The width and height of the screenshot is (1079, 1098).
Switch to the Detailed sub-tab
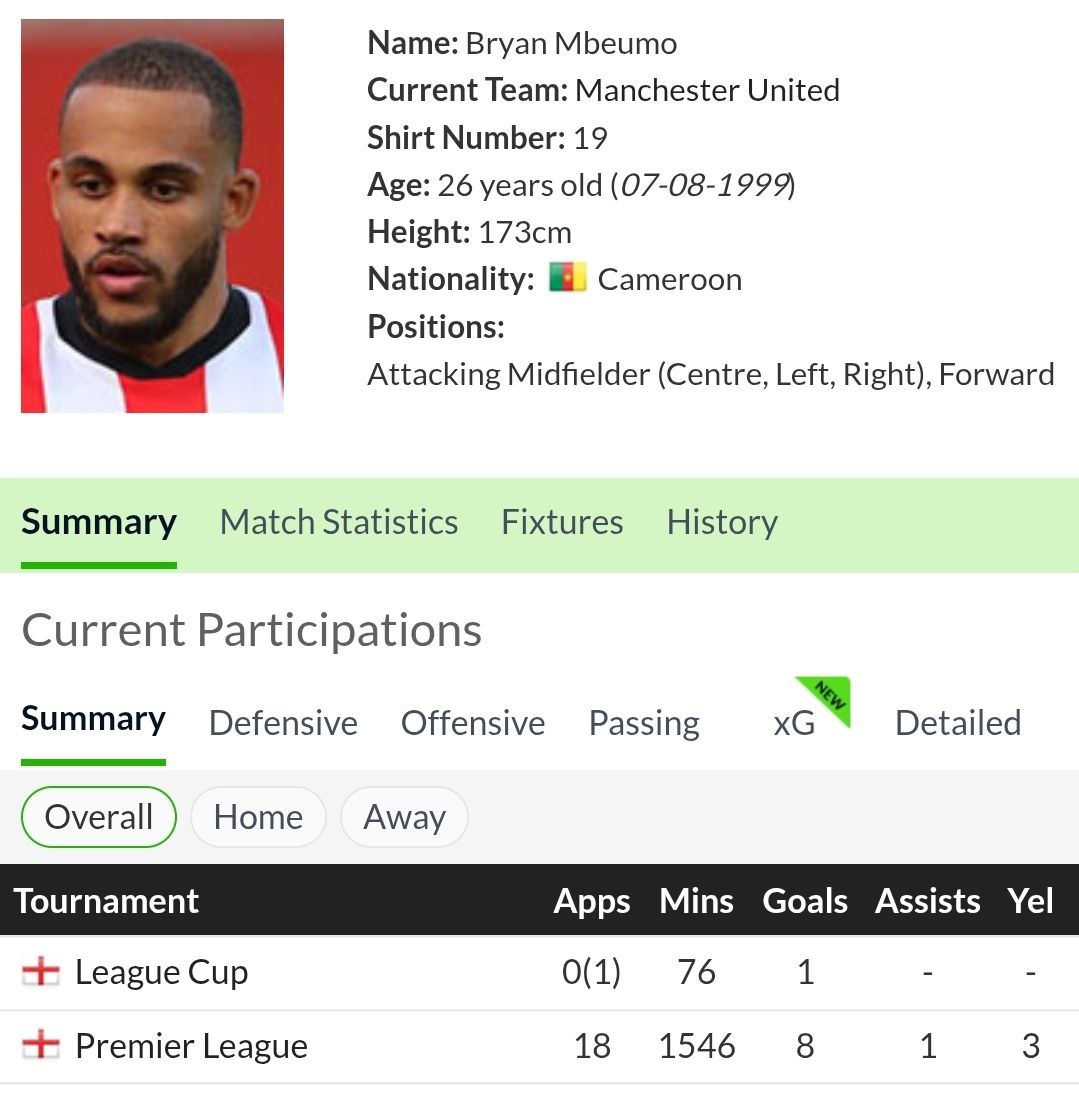point(958,723)
